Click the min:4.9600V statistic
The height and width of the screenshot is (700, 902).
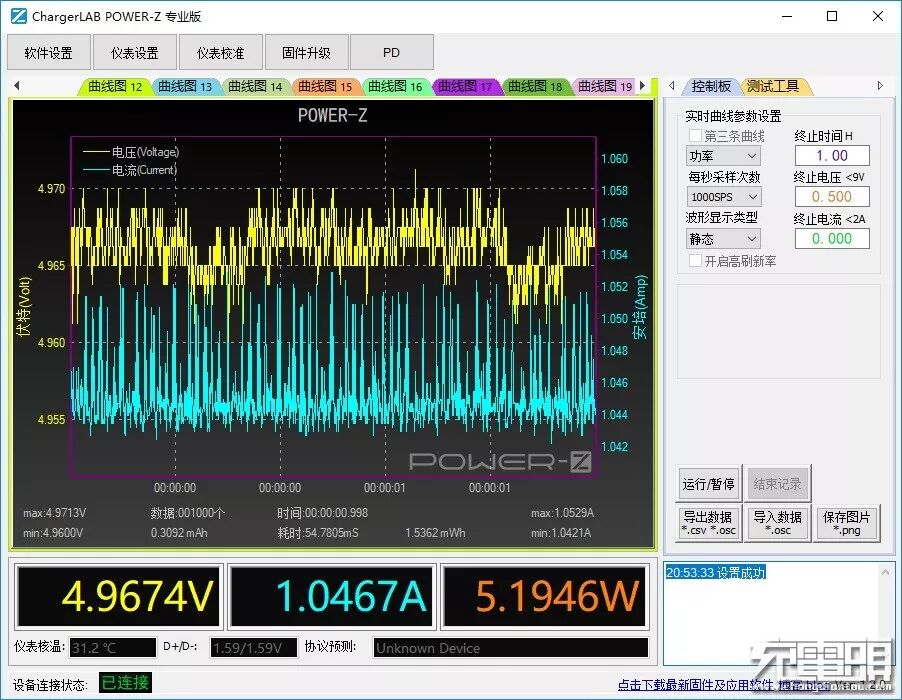point(53,533)
